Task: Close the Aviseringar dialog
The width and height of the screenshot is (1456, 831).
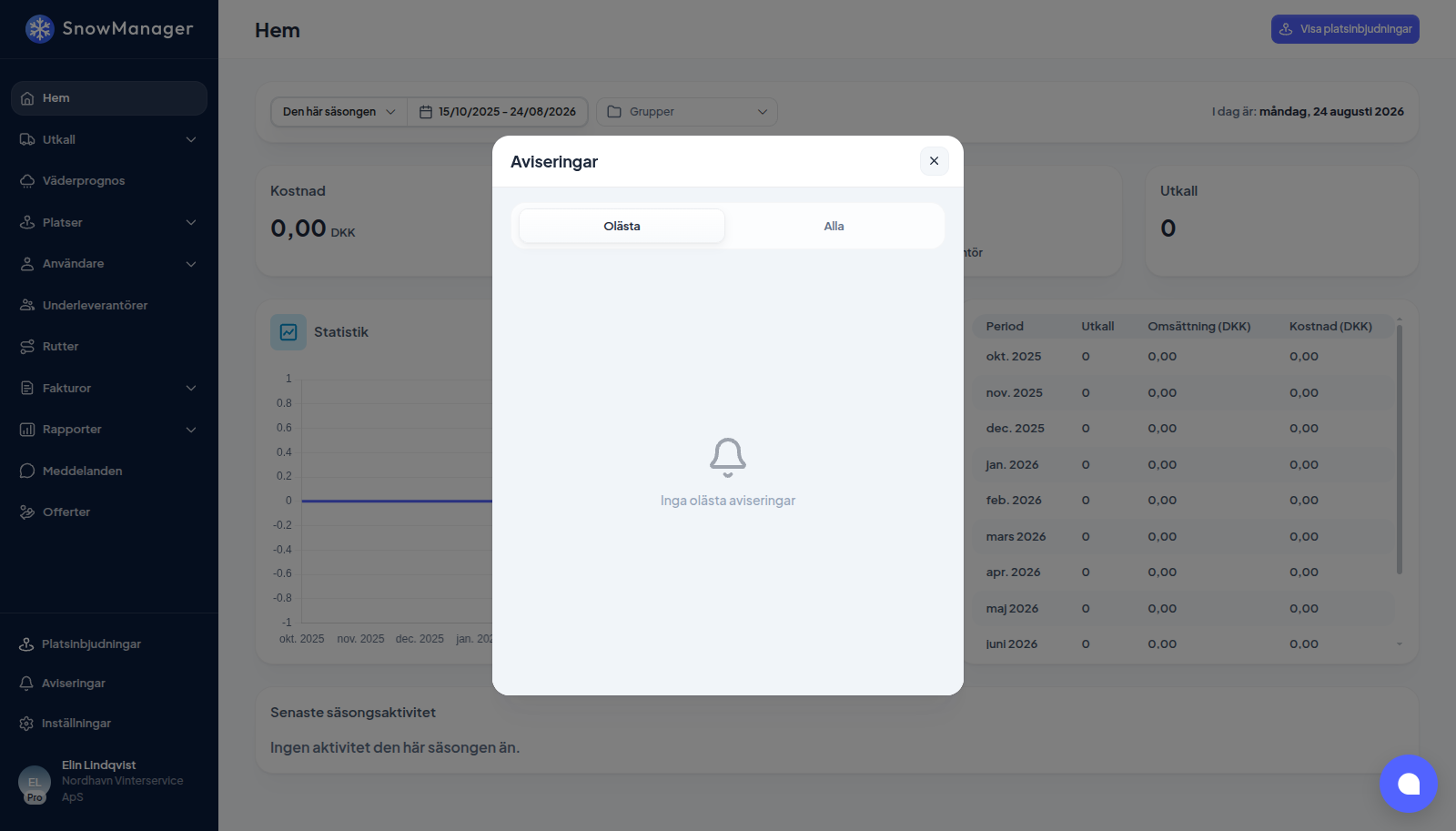Action: coord(934,161)
